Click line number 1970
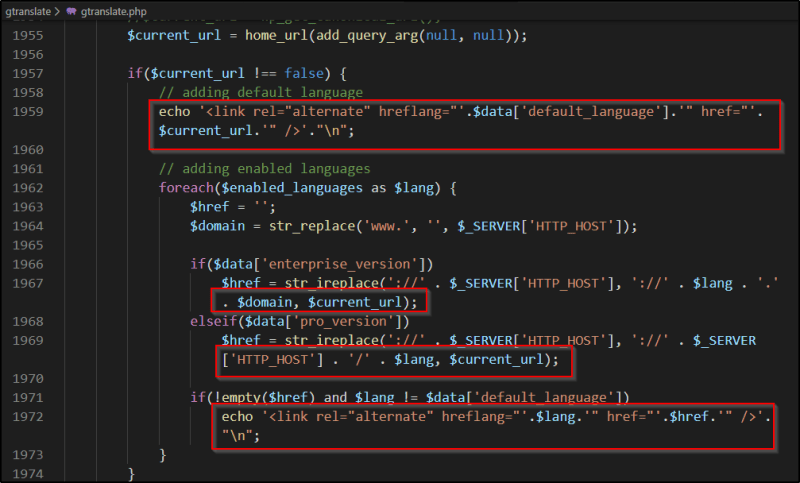This screenshot has width=800, height=483. (x=28, y=378)
